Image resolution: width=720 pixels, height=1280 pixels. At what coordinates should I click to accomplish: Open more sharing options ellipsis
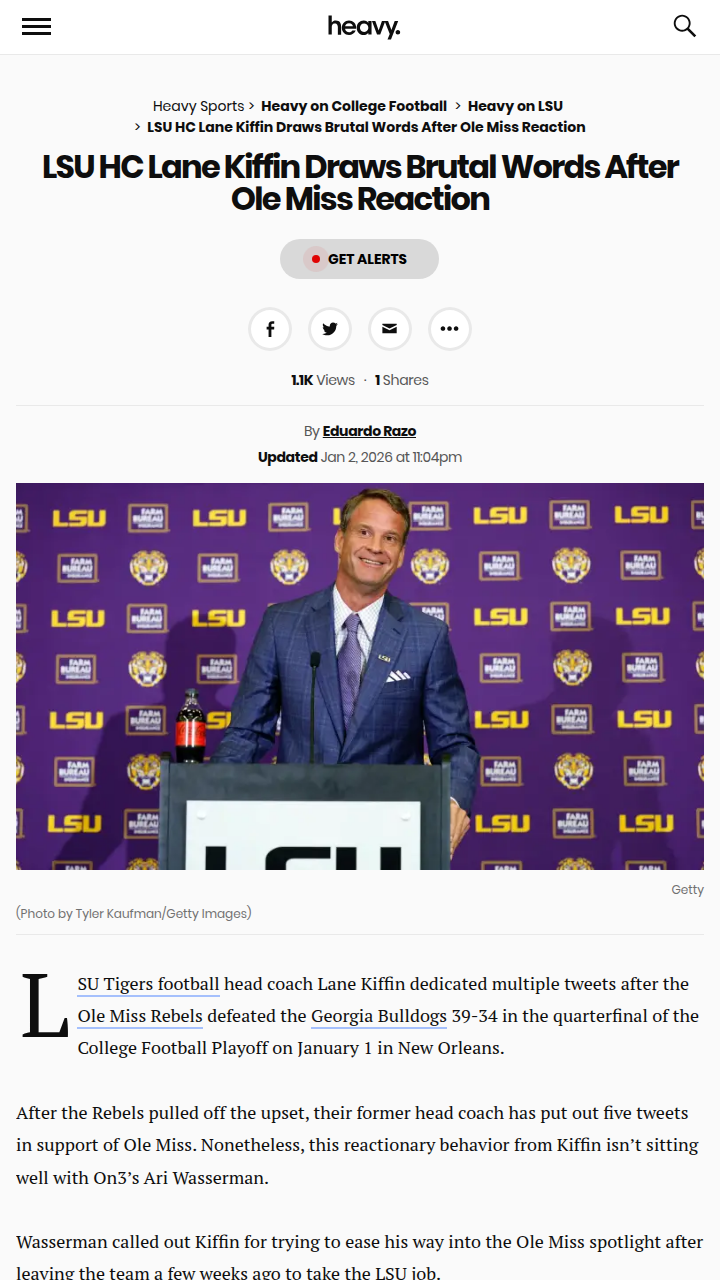[450, 329]
